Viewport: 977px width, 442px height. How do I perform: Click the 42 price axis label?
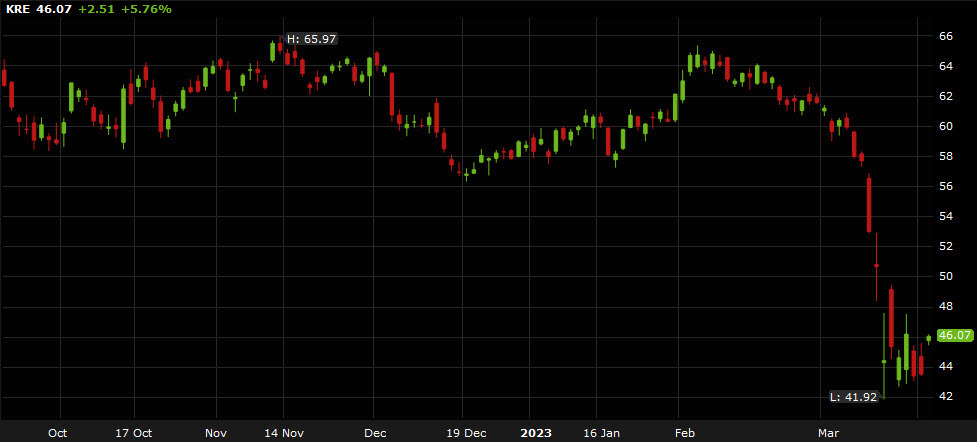pyautogui.click(x=944, y=396)
